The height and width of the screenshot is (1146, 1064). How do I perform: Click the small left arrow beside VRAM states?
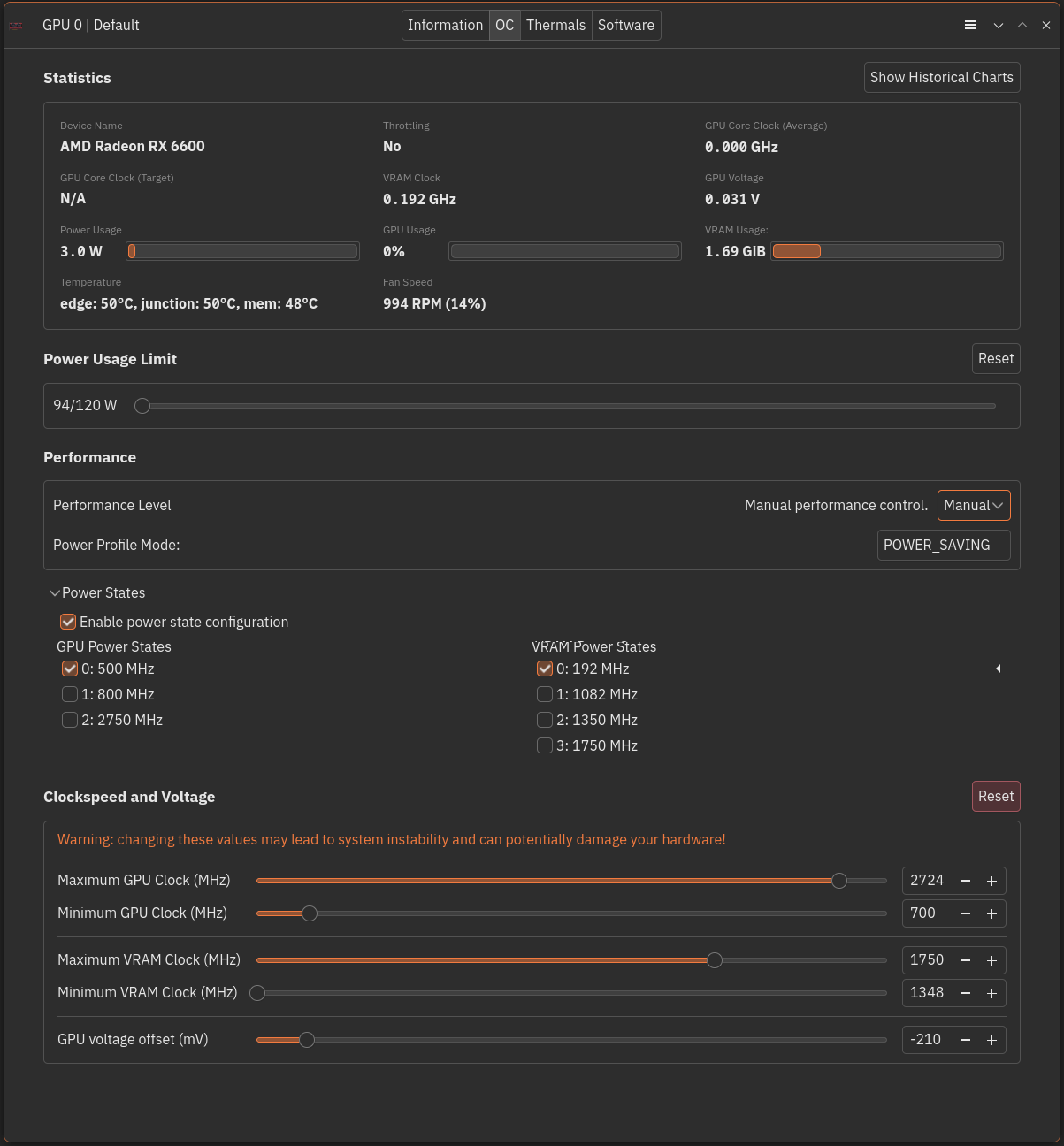(x=998, y=668)
